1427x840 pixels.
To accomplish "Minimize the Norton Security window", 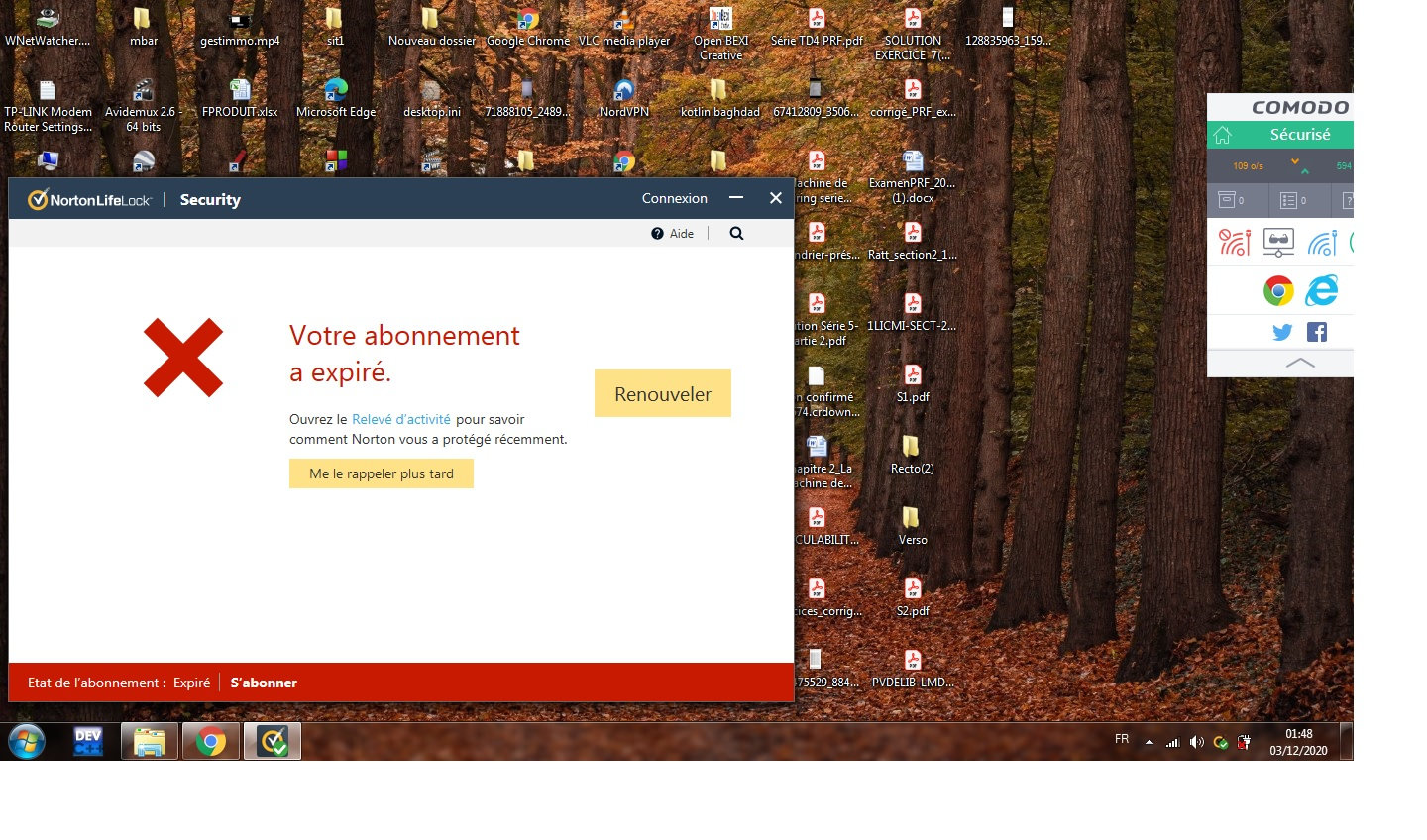I will (736, 198).
